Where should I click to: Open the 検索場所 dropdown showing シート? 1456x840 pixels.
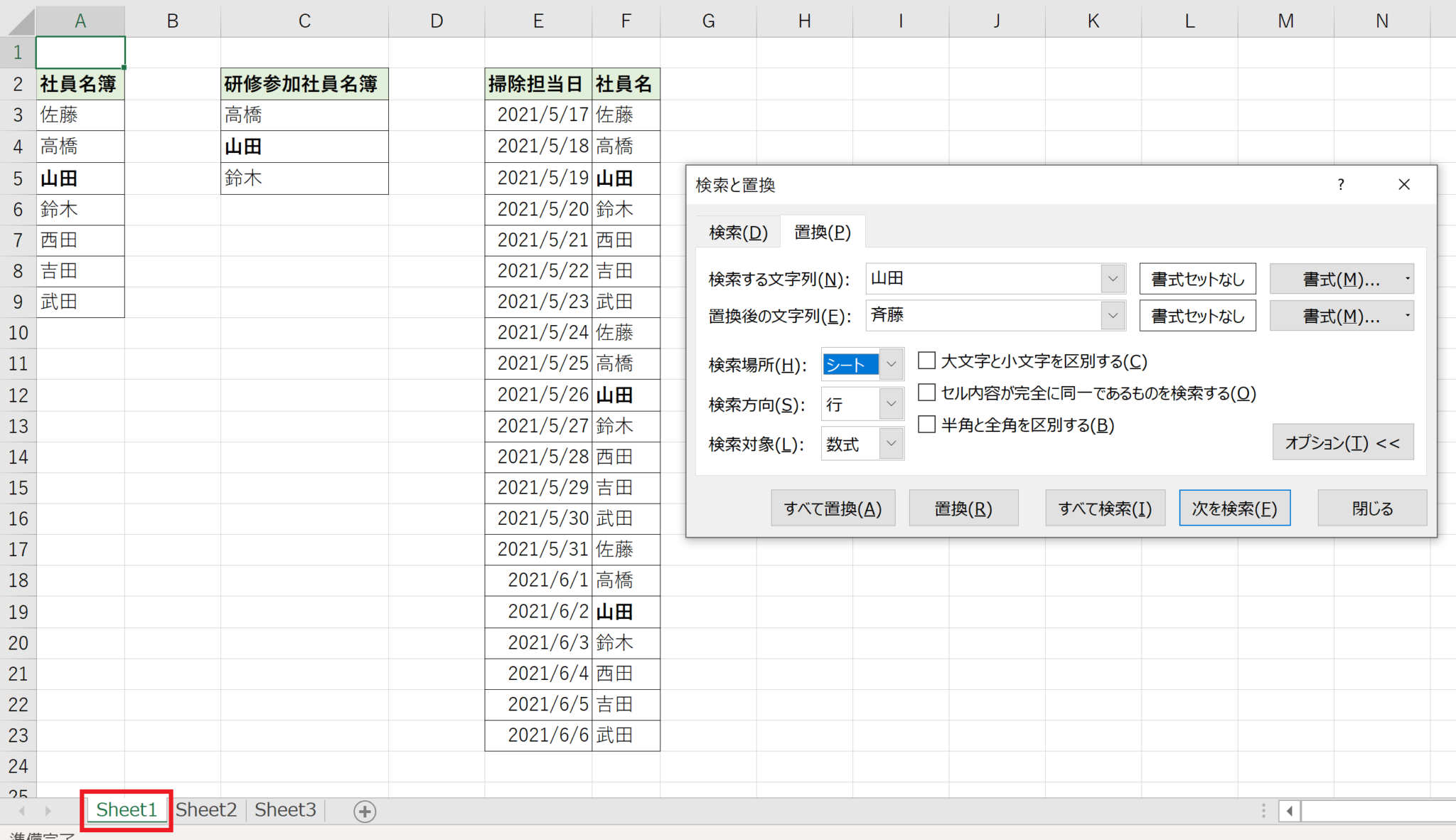pyautogui.click(x=891, y=364)
